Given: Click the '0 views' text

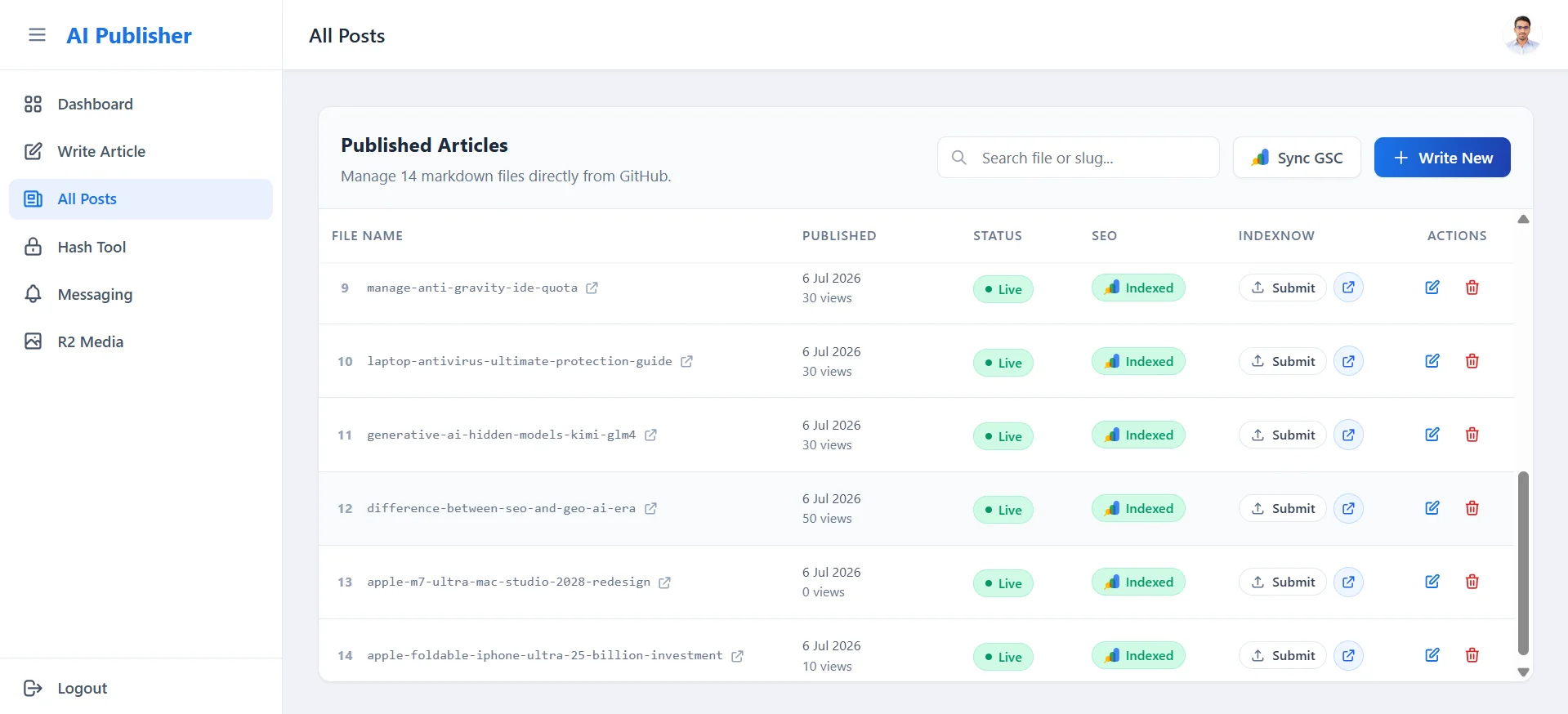Looking at the screenshot, I should pos(824,592).
